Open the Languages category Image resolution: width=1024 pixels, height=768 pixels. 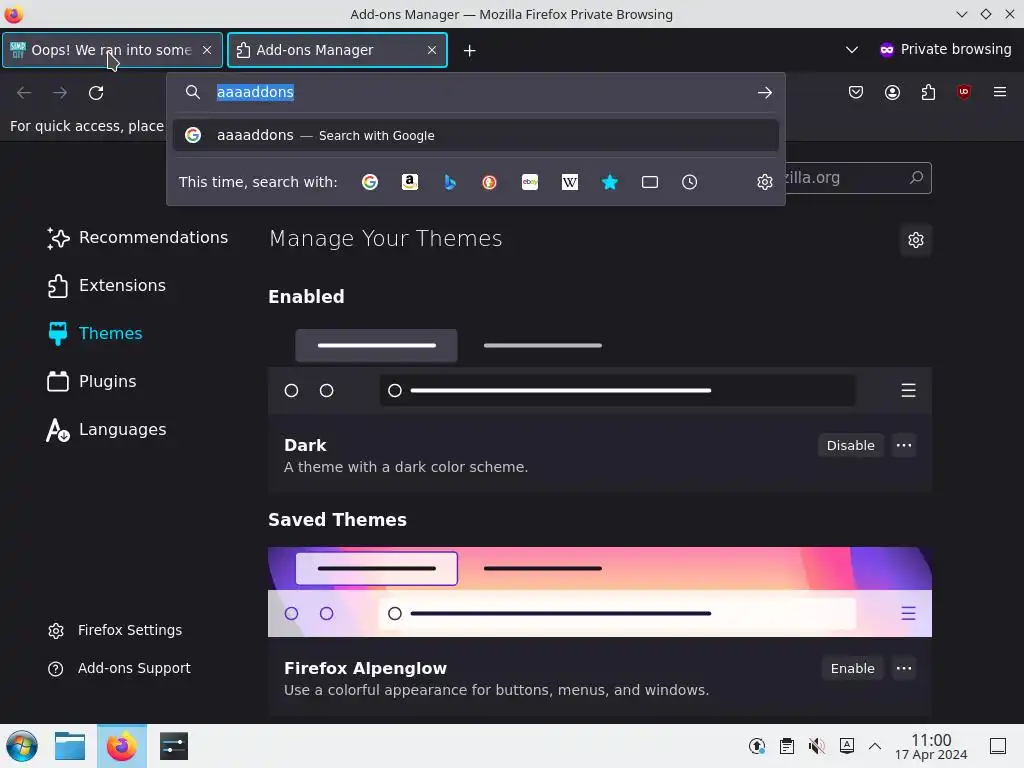(x=107, y=430)
